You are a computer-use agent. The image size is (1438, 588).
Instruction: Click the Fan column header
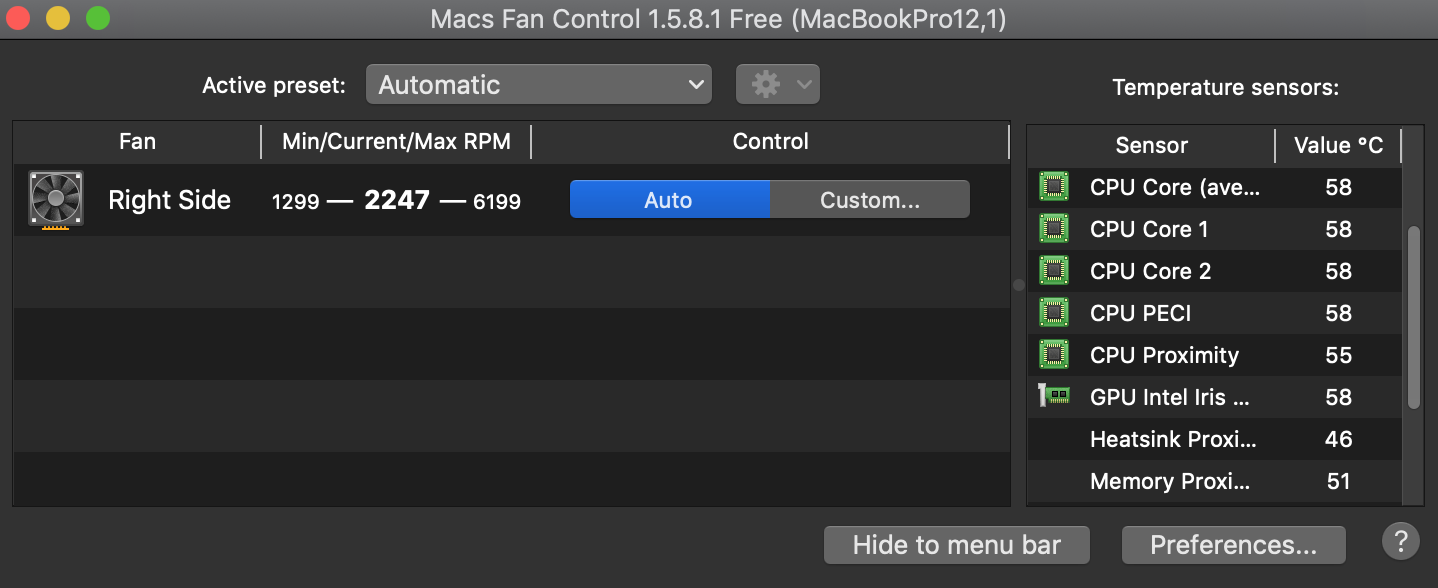[x=137, y=141]
